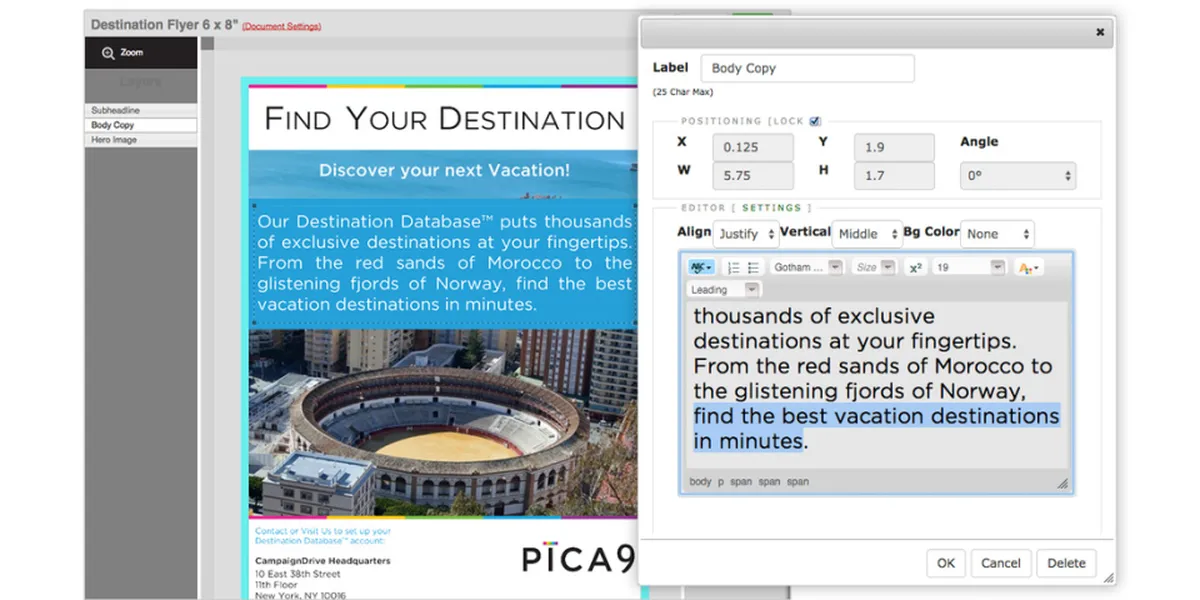Viewport: 1200px width, 600px height.
Task: Apply superscript formatting
Action: pos(915,268)
